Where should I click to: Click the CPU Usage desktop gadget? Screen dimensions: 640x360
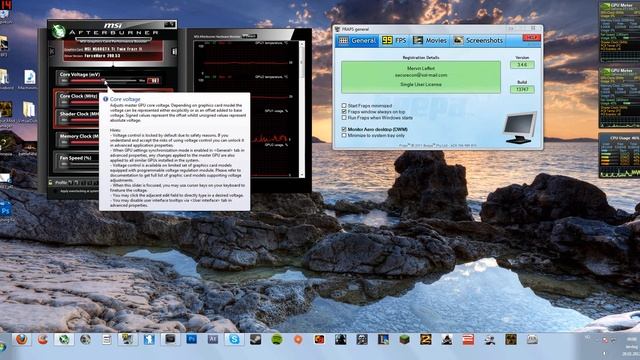point(619,155)
